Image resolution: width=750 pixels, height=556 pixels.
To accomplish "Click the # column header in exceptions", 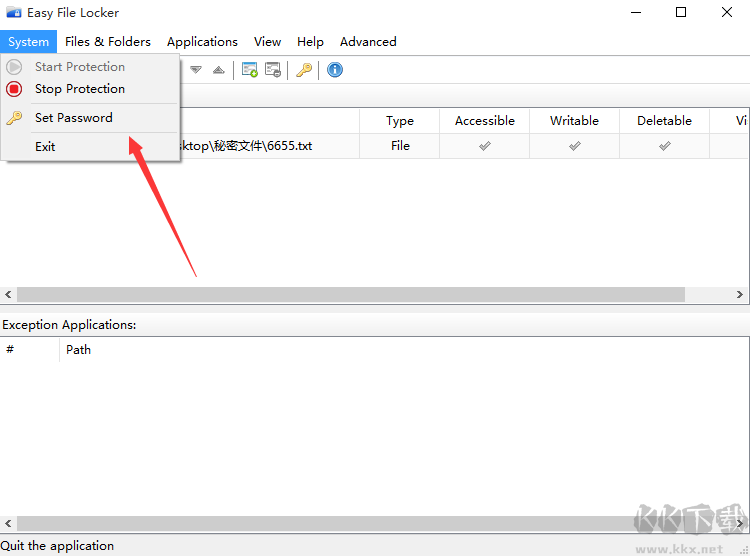I will tap(30, 350).
